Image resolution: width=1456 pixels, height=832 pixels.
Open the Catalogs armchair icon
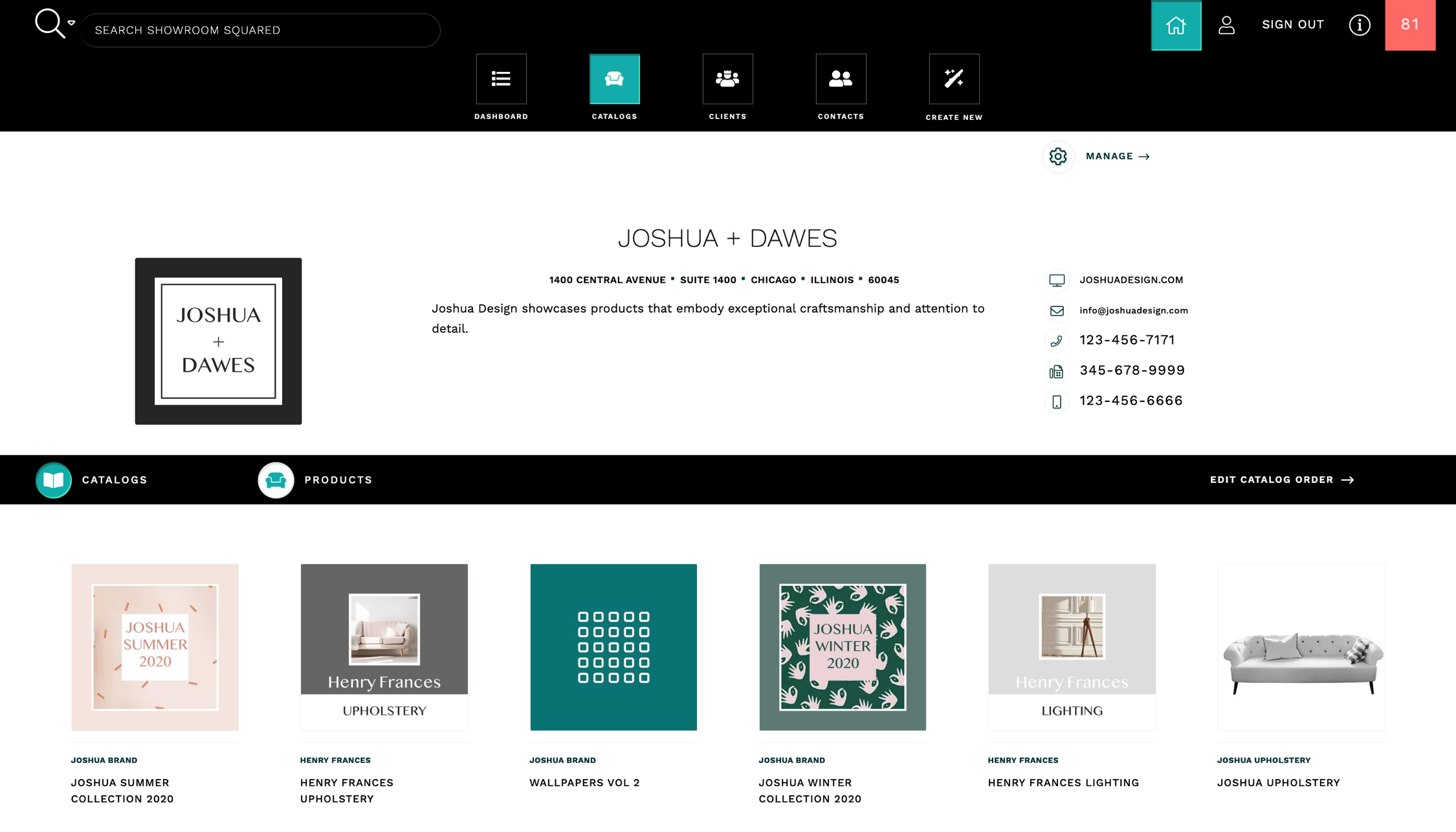(614, 79)
